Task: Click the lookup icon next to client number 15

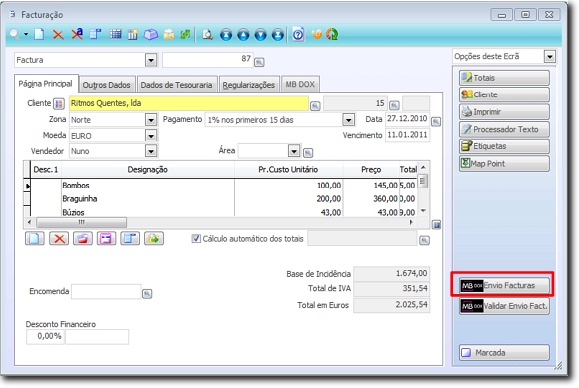Action: pyautogui.click(x=394, y=105)
